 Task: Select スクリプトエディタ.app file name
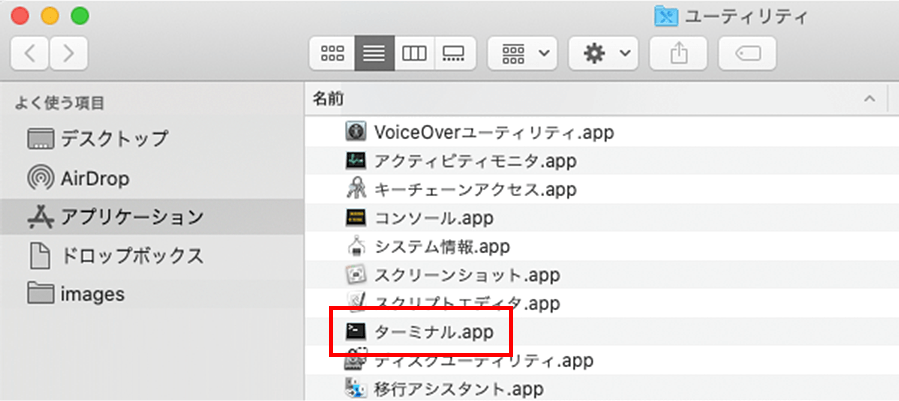pyautogui.click(x=467, y=302)
